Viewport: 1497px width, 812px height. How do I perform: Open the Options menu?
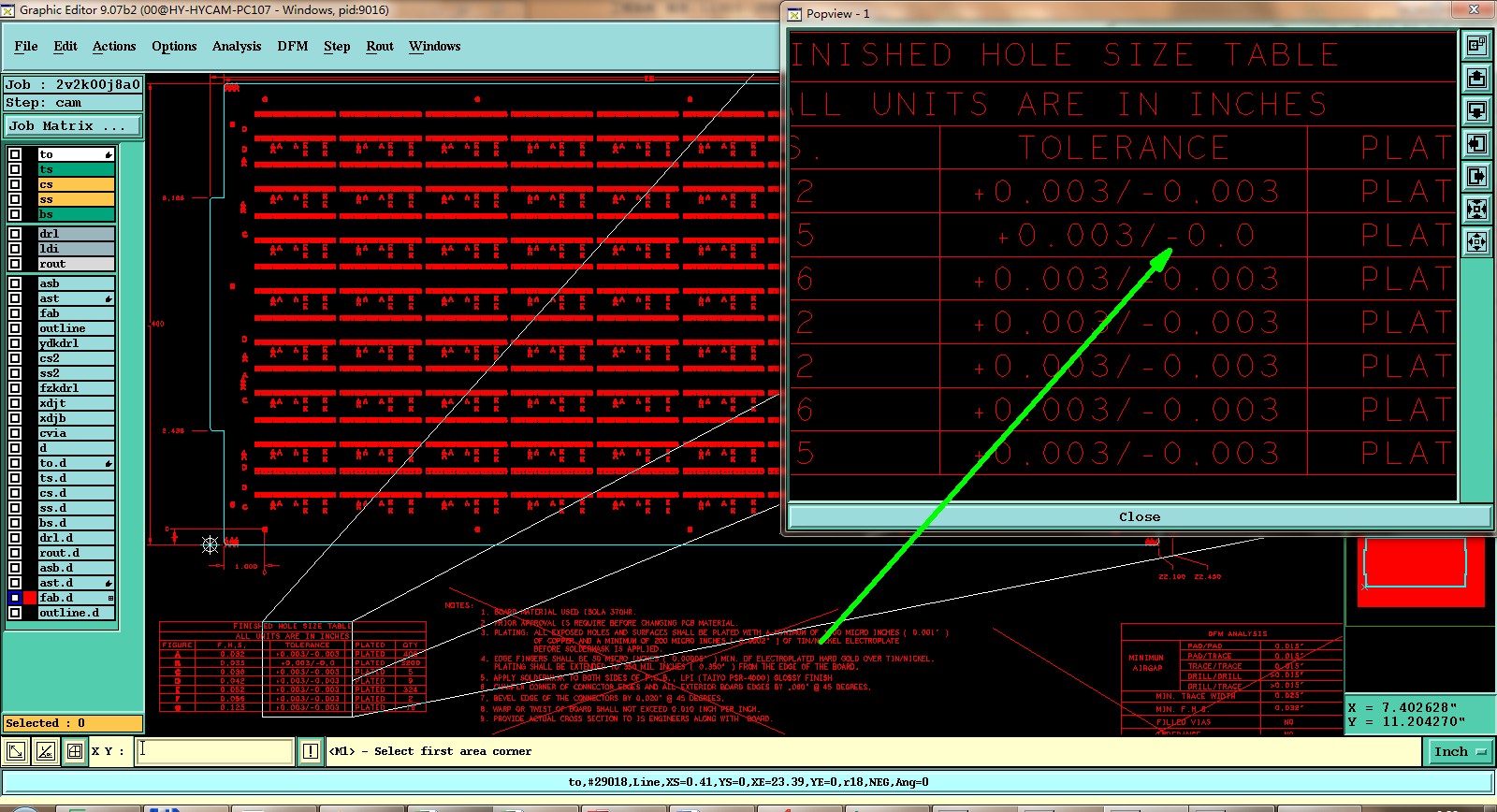174,46
